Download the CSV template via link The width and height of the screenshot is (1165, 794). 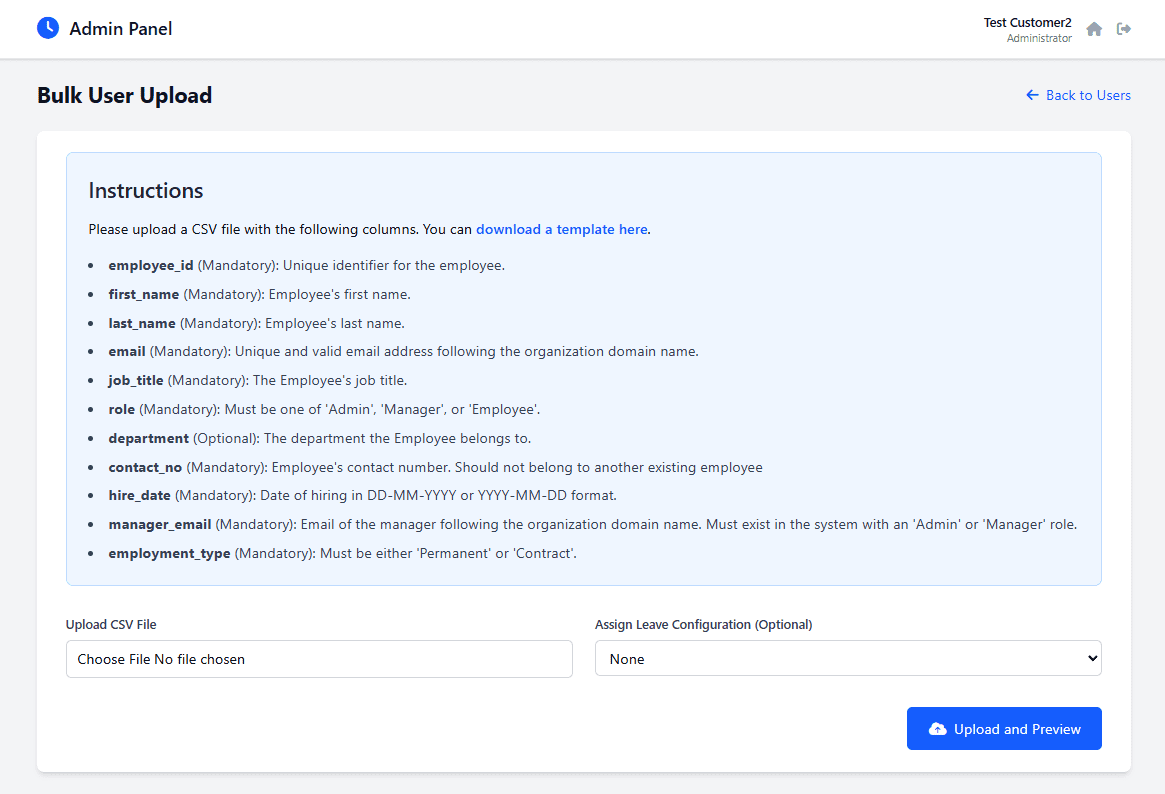point(561,229)
